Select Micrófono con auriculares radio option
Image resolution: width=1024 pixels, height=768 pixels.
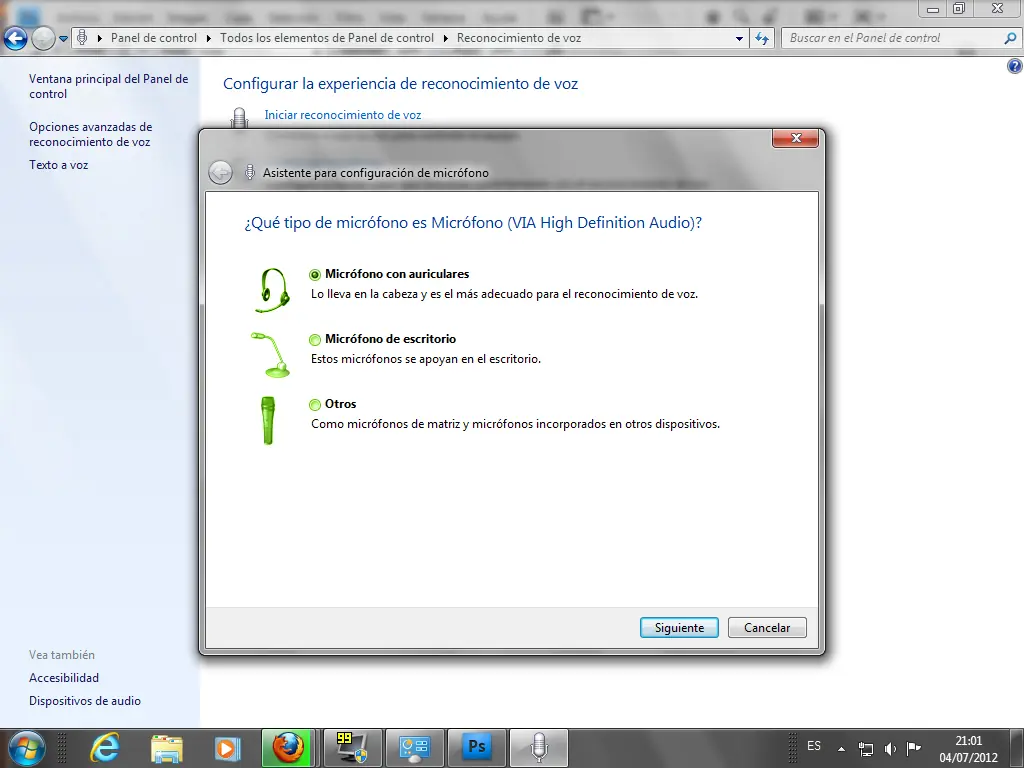tap(315, 274)
